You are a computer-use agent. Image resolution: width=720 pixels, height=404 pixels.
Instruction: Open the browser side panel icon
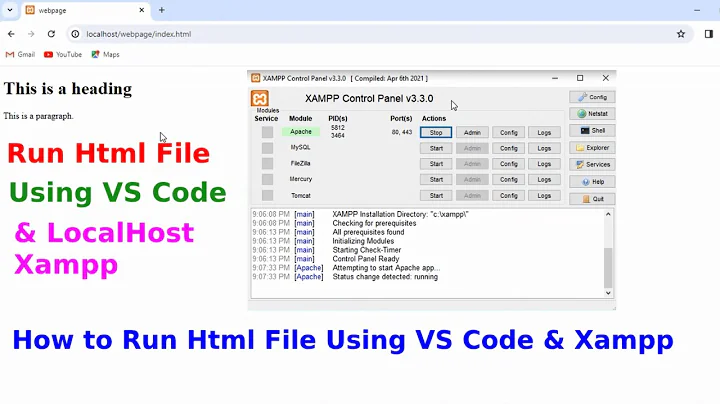point(709,34)
